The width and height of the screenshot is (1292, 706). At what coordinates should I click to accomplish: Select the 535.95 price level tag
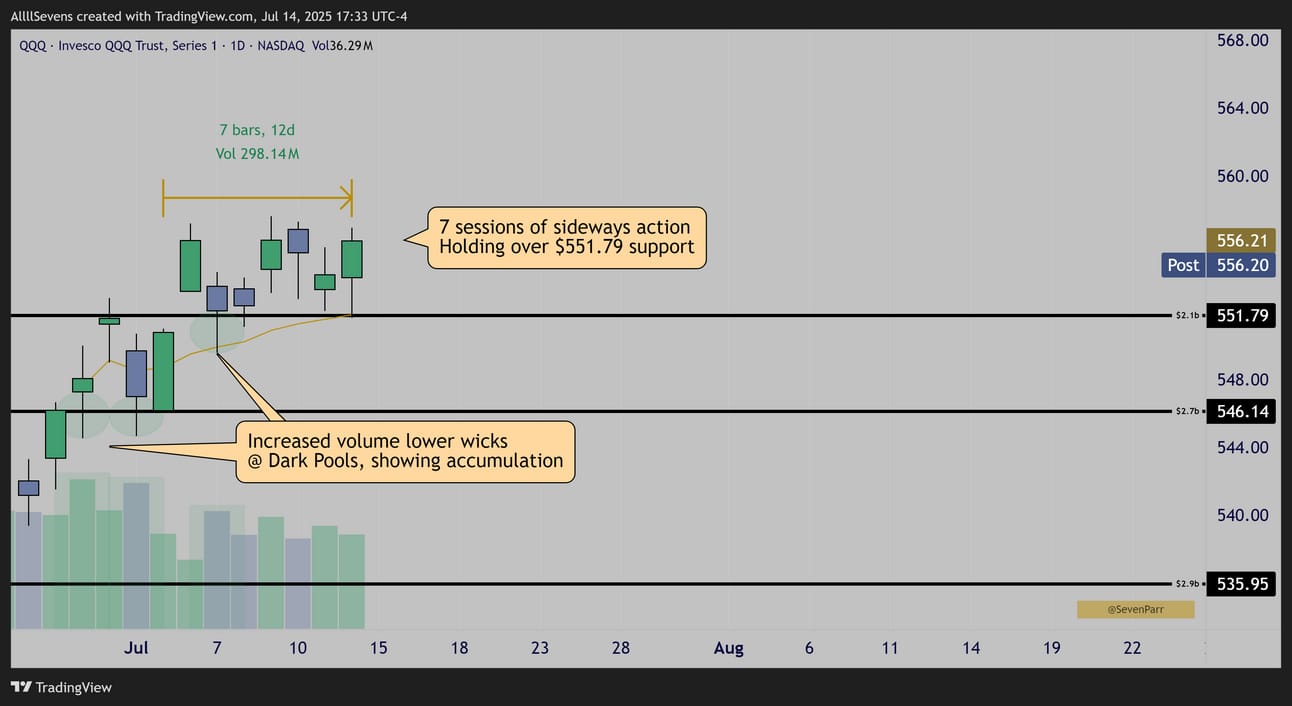click(1241, 583)
